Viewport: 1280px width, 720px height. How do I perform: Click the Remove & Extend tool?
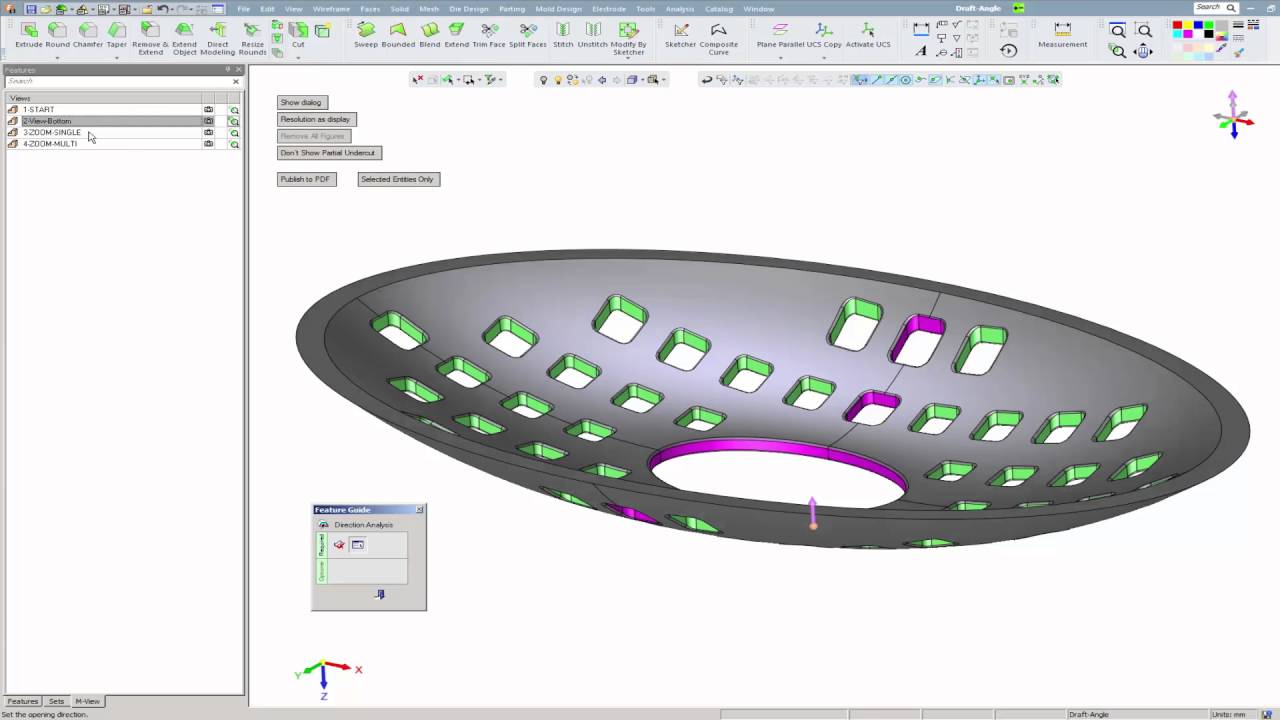click(150, 38)
